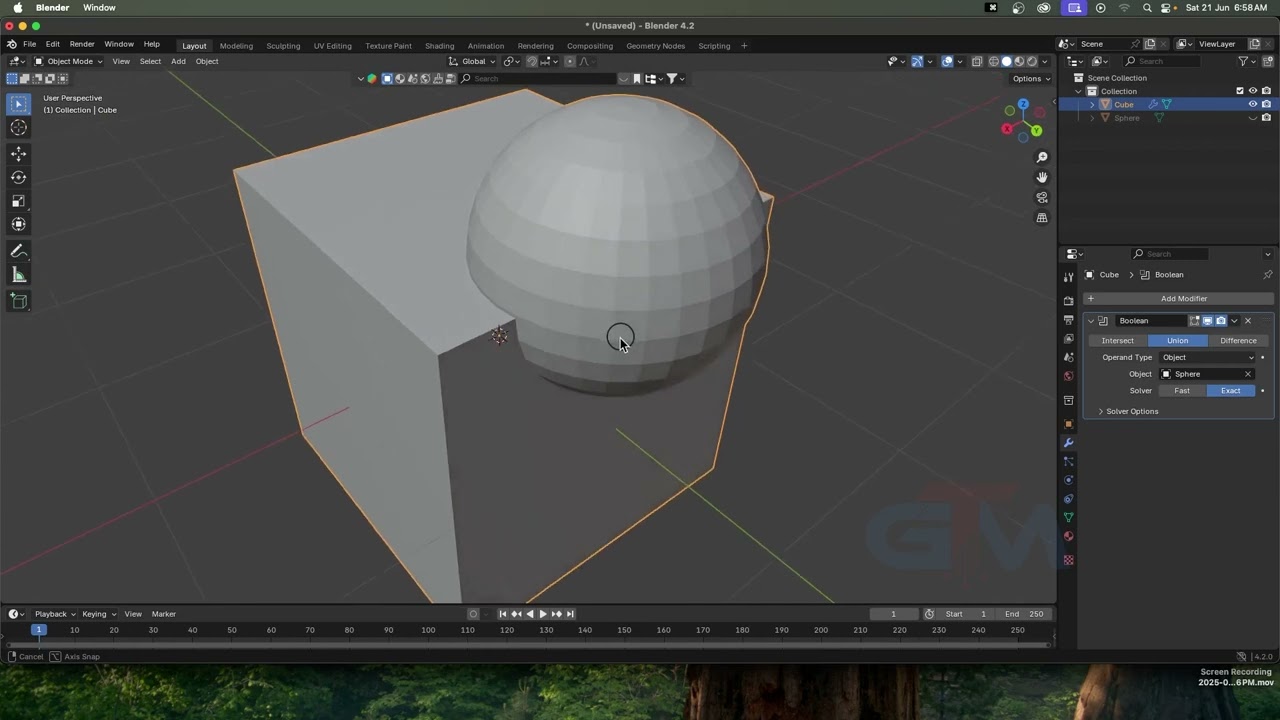Expand the Cube item in outliner
1280x720 pixels.
tap(1092, 105)
